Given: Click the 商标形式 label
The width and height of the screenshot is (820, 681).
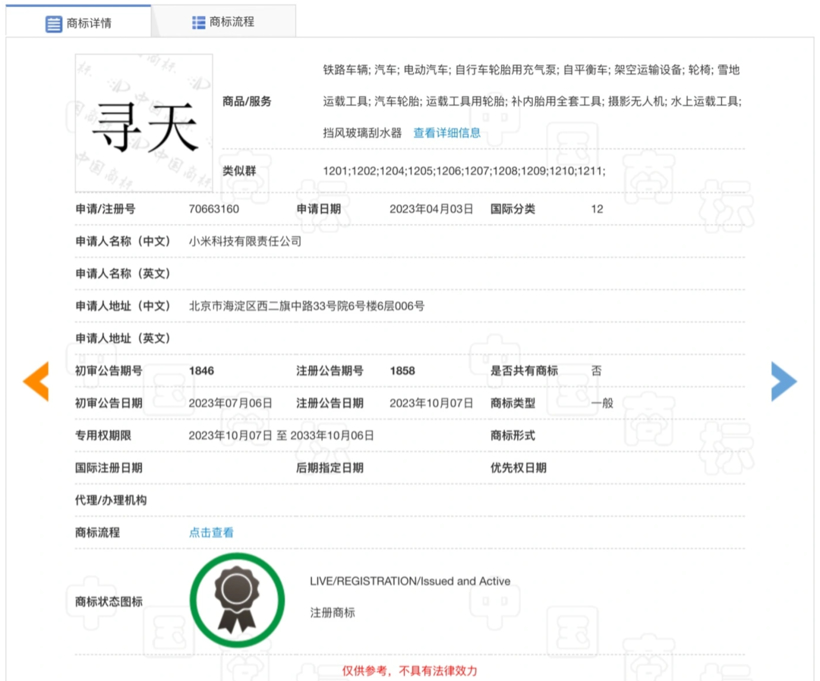Looking at the screenshot, I should pos(513,435).
